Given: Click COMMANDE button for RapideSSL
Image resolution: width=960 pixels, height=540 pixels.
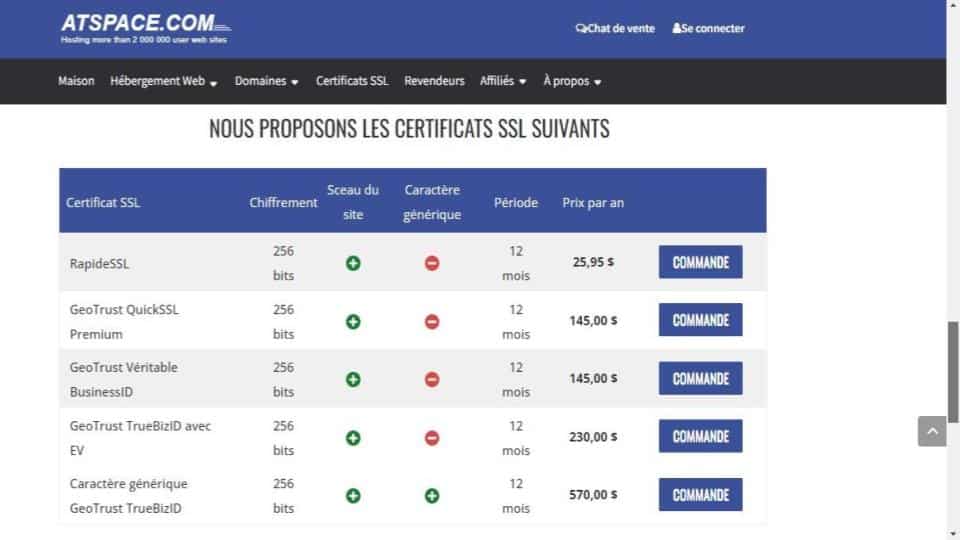Looking at the screenshot, I should [x=700, y=262].
